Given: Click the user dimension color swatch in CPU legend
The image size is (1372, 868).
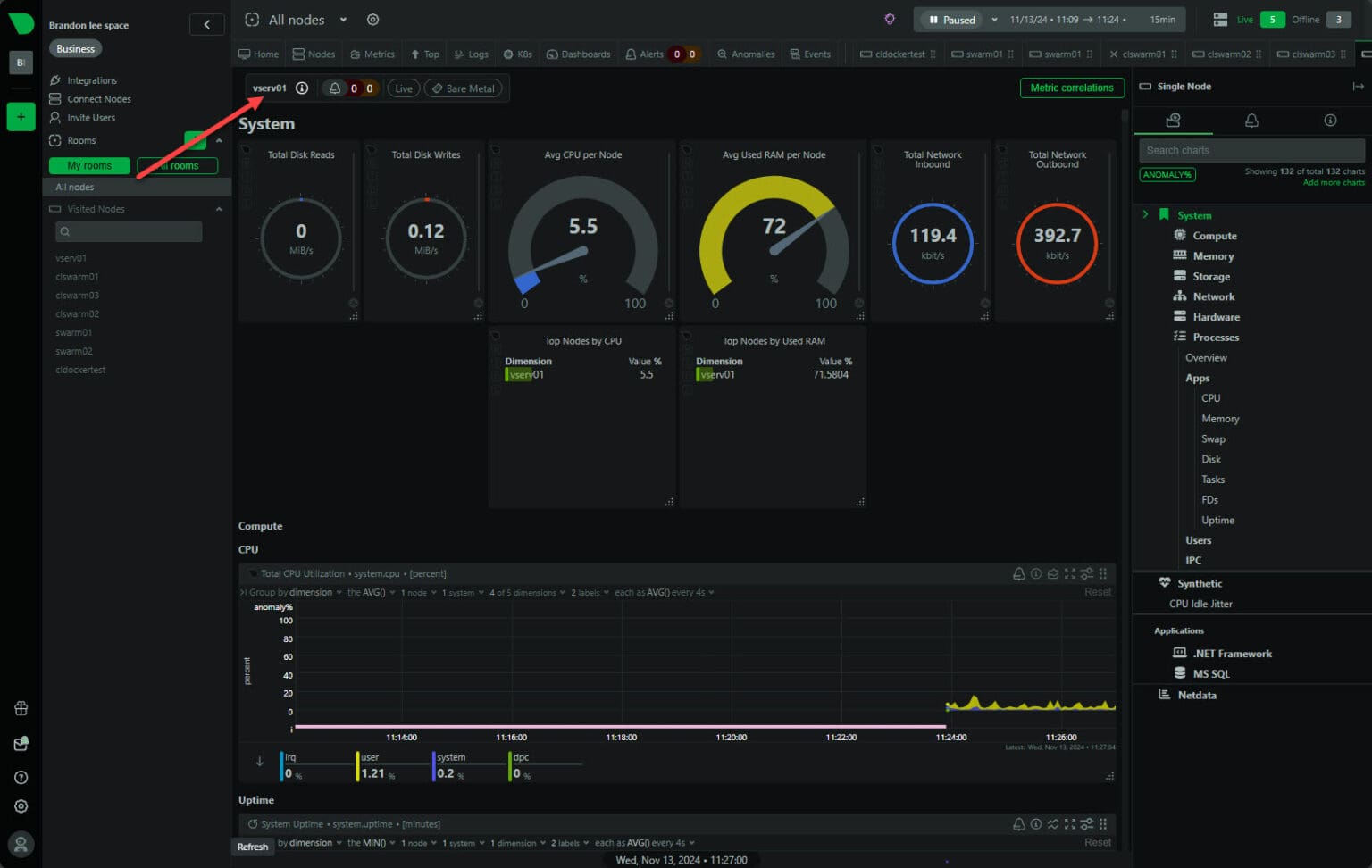Looking at the screenshot, I should click(x=356, y=764).
